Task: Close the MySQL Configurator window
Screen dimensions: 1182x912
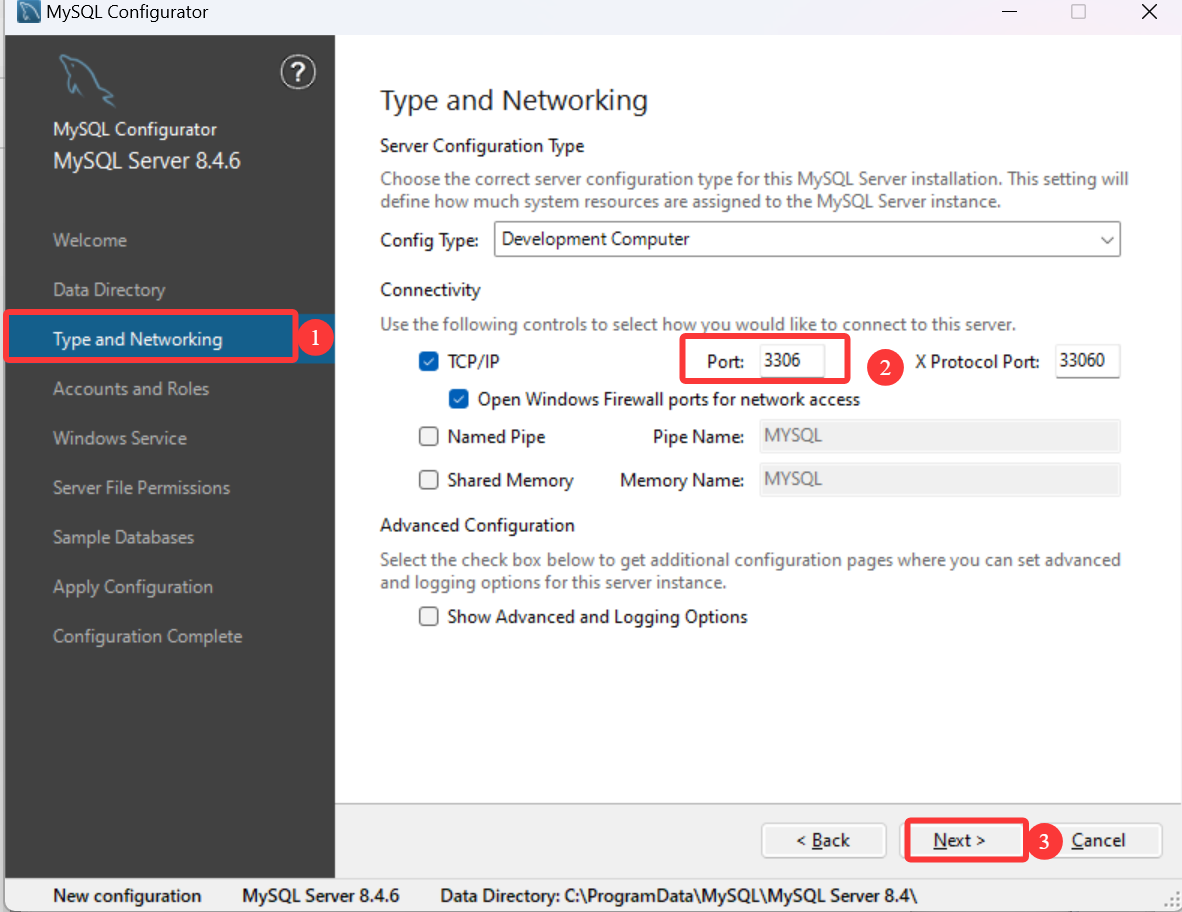Action: [x=1149, y=12]
